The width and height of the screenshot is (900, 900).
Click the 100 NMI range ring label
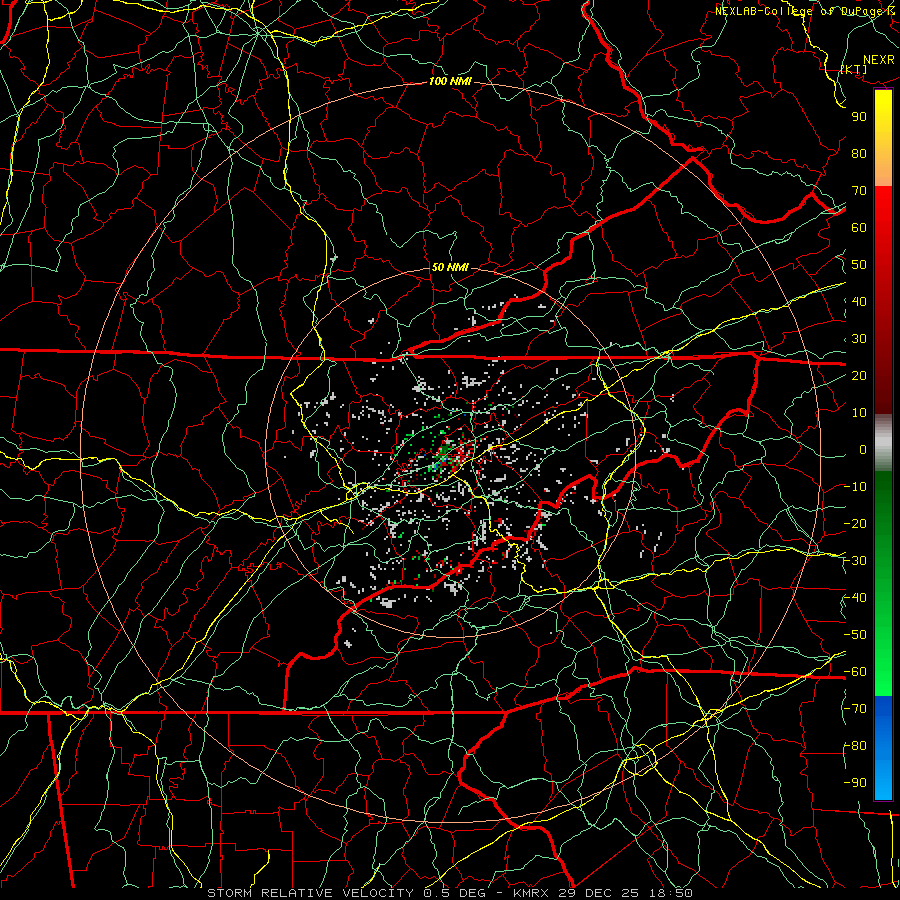(450, 82)
